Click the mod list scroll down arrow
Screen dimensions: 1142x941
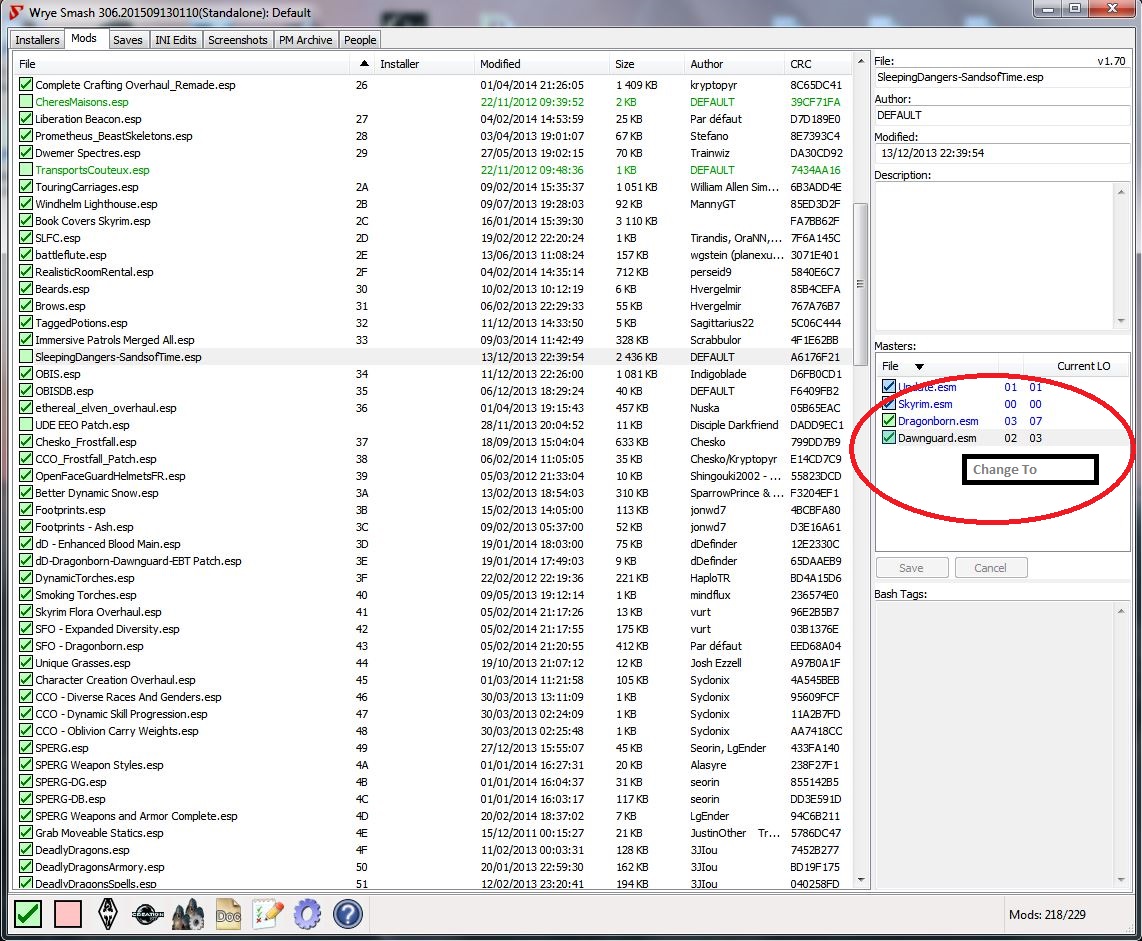[861, 880]
